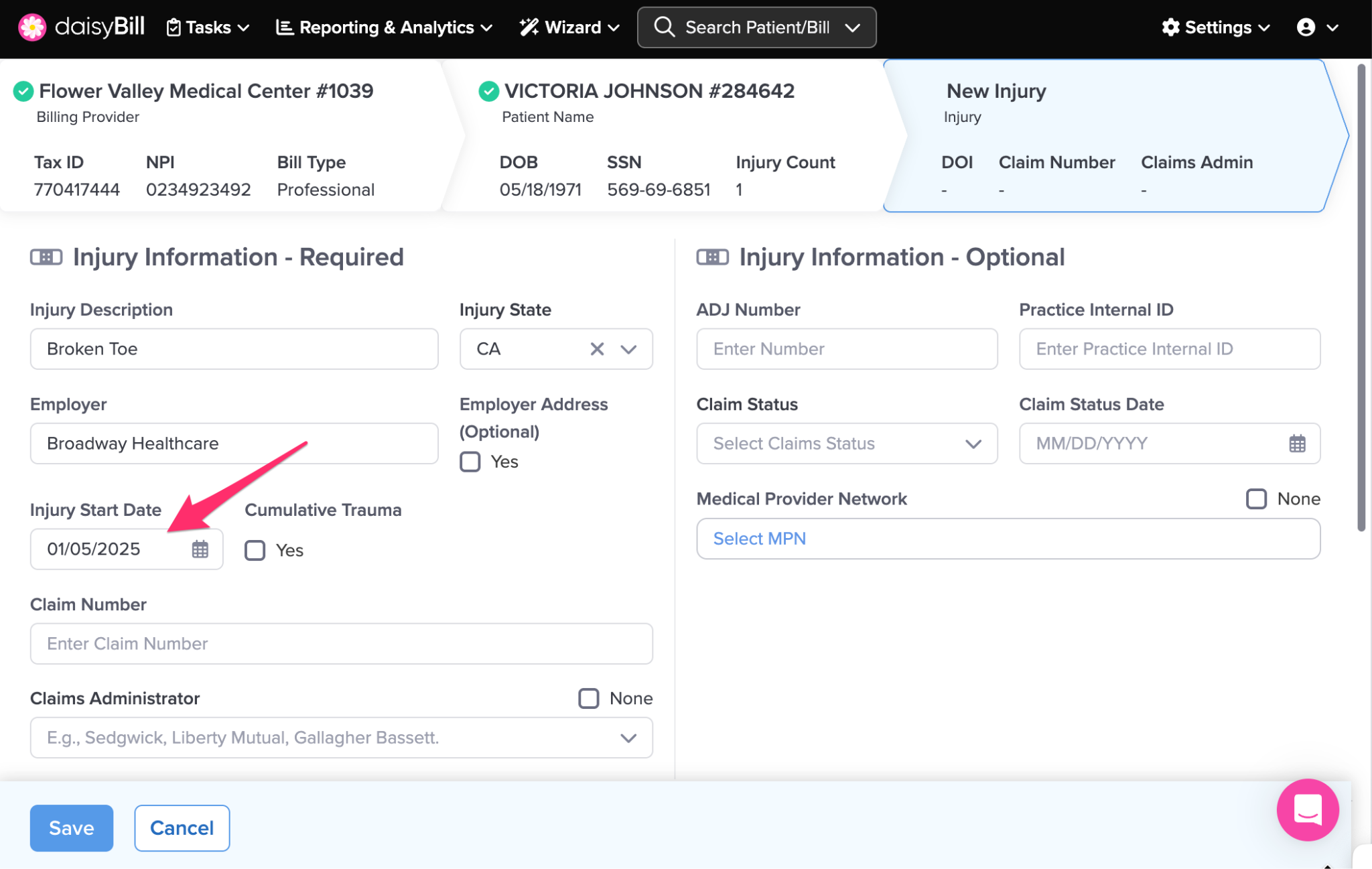This screenshot has width=1372, height=869.
Task: Click the Cancel button
Action: pyautogui.click(x=182, y=828)
